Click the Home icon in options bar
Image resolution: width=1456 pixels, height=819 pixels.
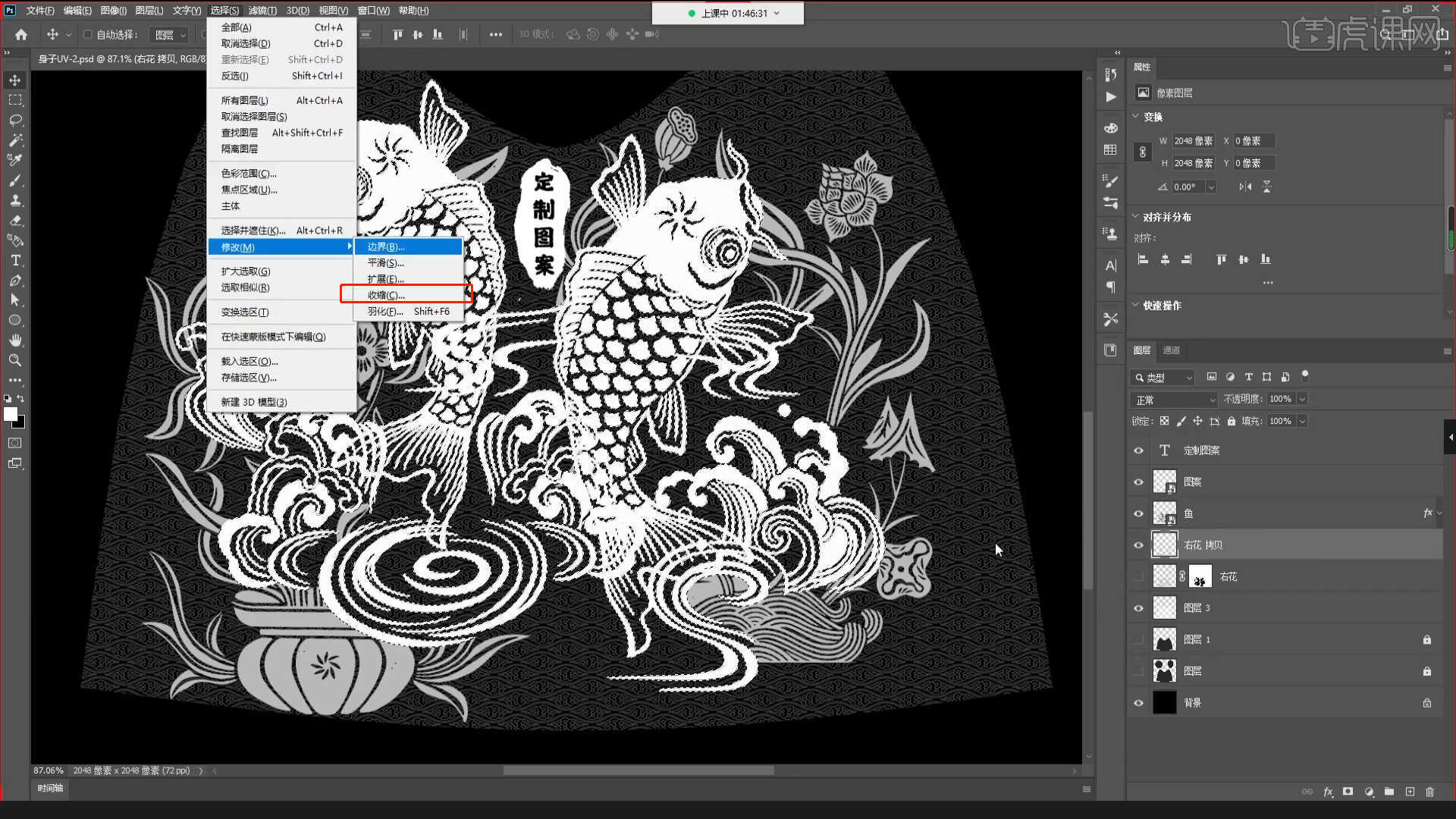[x=21, y=34]
